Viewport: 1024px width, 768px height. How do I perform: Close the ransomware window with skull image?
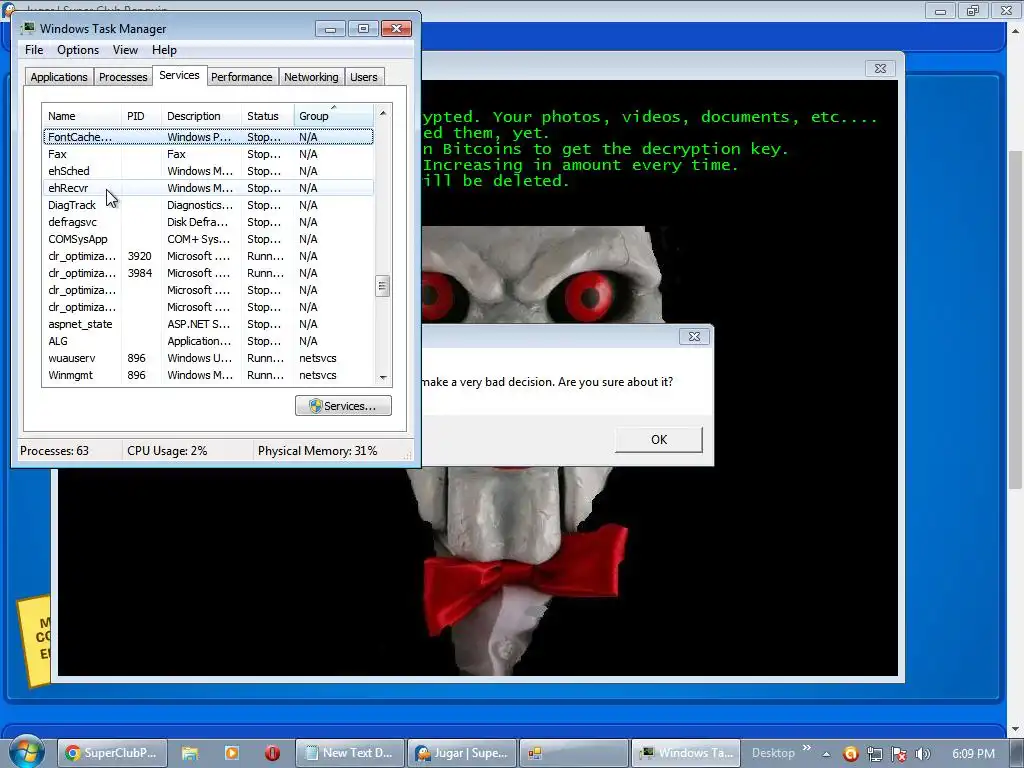pyautogui.click(x=880, y=69)
